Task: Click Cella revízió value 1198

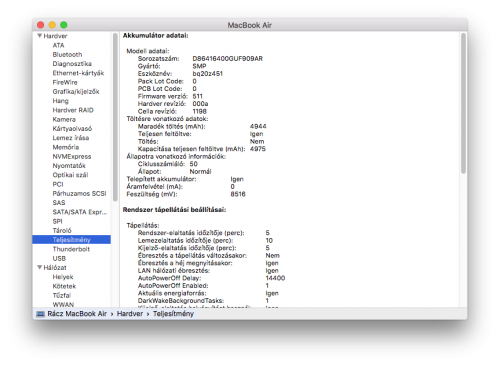Action: [x=199, y=111]
